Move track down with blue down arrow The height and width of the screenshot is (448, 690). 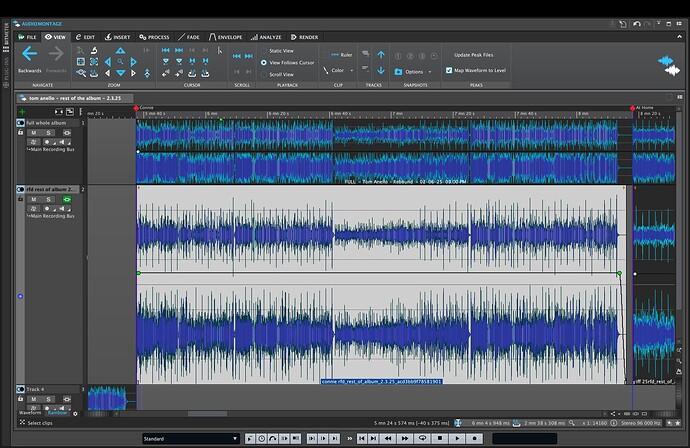tap(381, 70)
